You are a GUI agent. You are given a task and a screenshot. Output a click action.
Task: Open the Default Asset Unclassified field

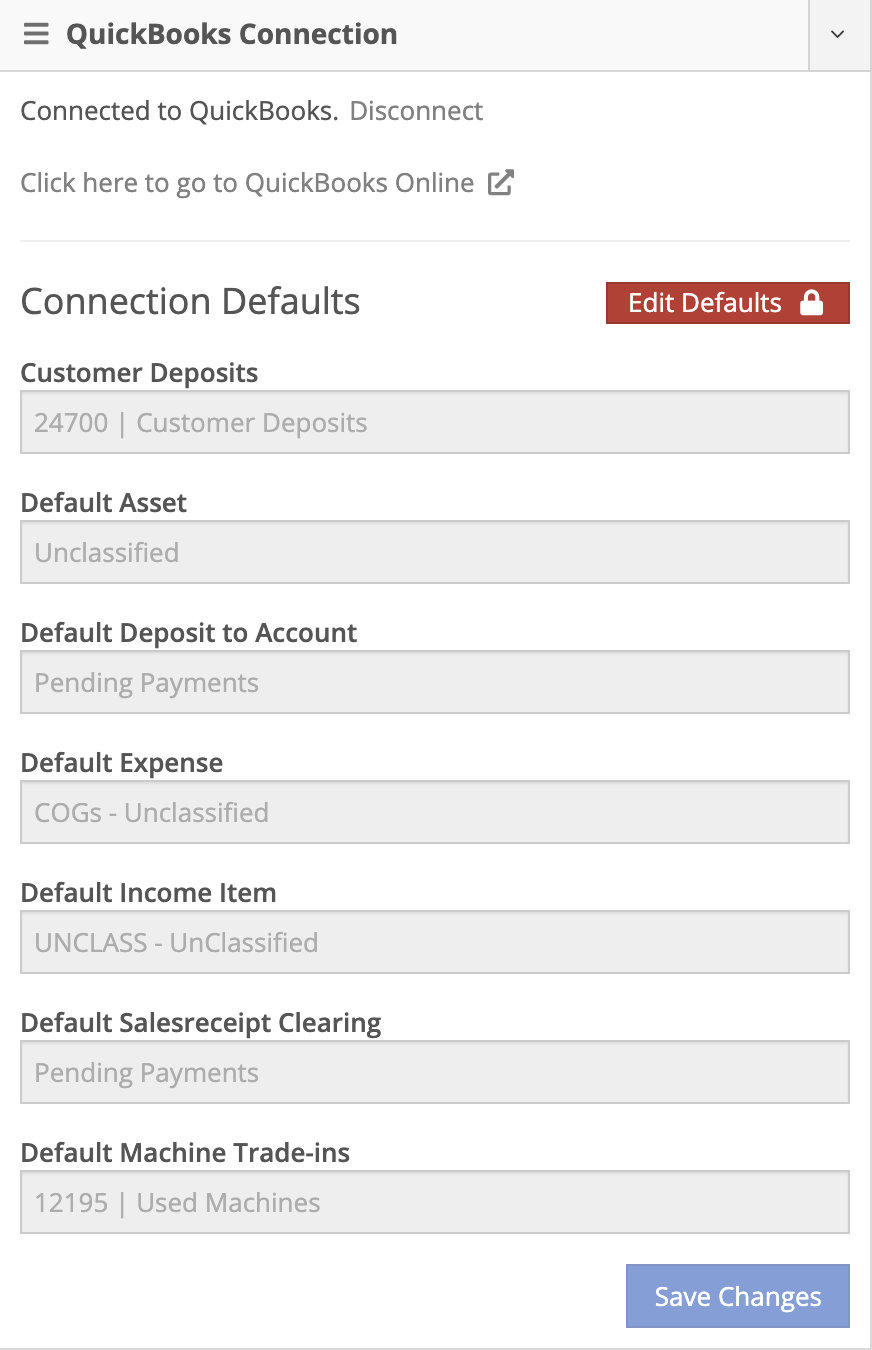click(x=435, y=552)
